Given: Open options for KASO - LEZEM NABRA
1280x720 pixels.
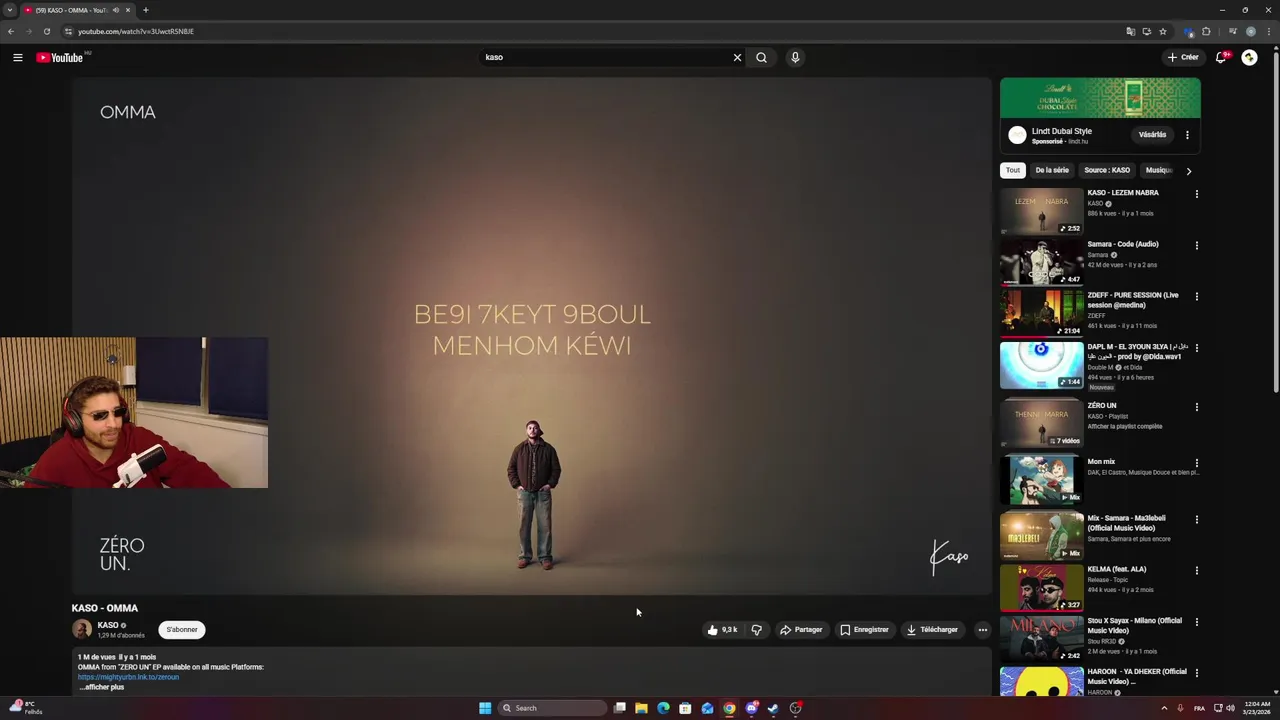Looking at the screenshot, I should tap(1196, 194).
